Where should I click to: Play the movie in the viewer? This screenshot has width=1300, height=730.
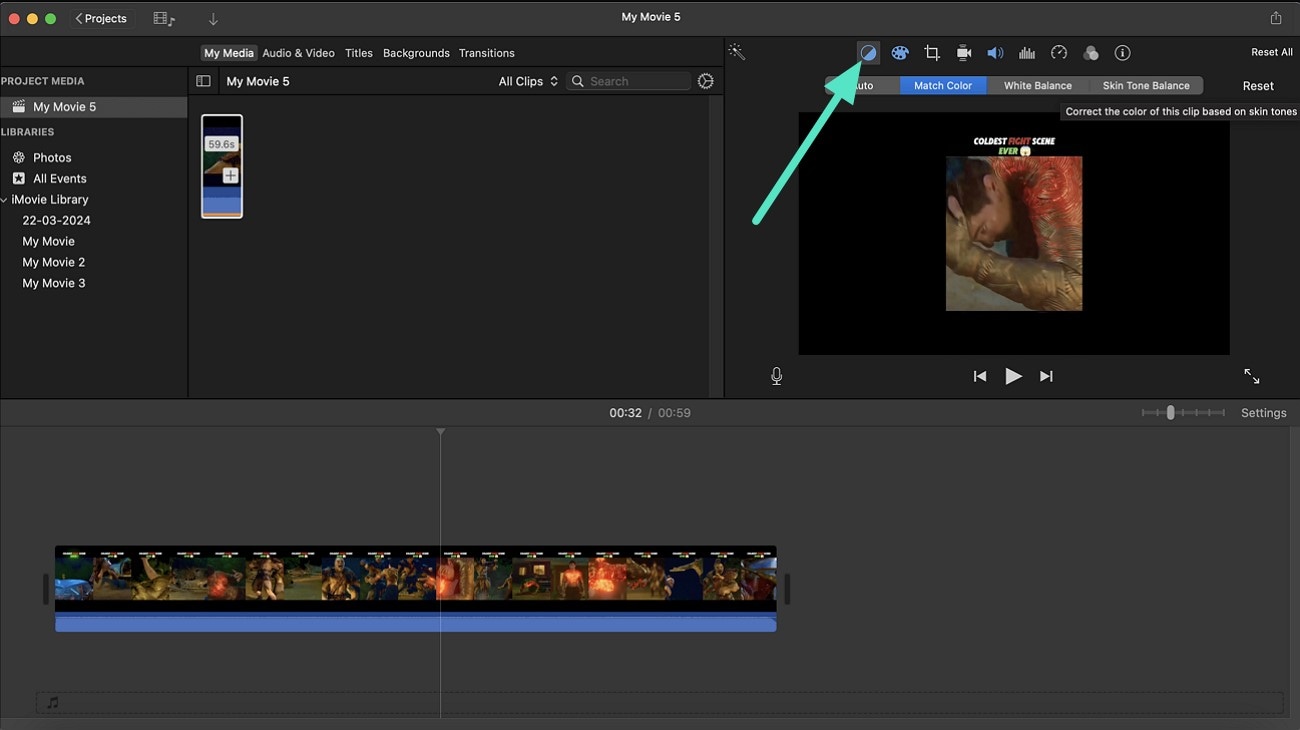tap(1013, 376)
